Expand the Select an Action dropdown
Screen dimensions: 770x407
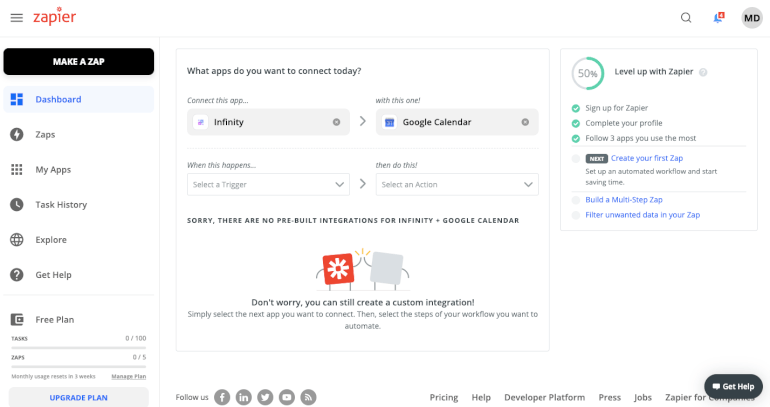[x=457, y=185]
